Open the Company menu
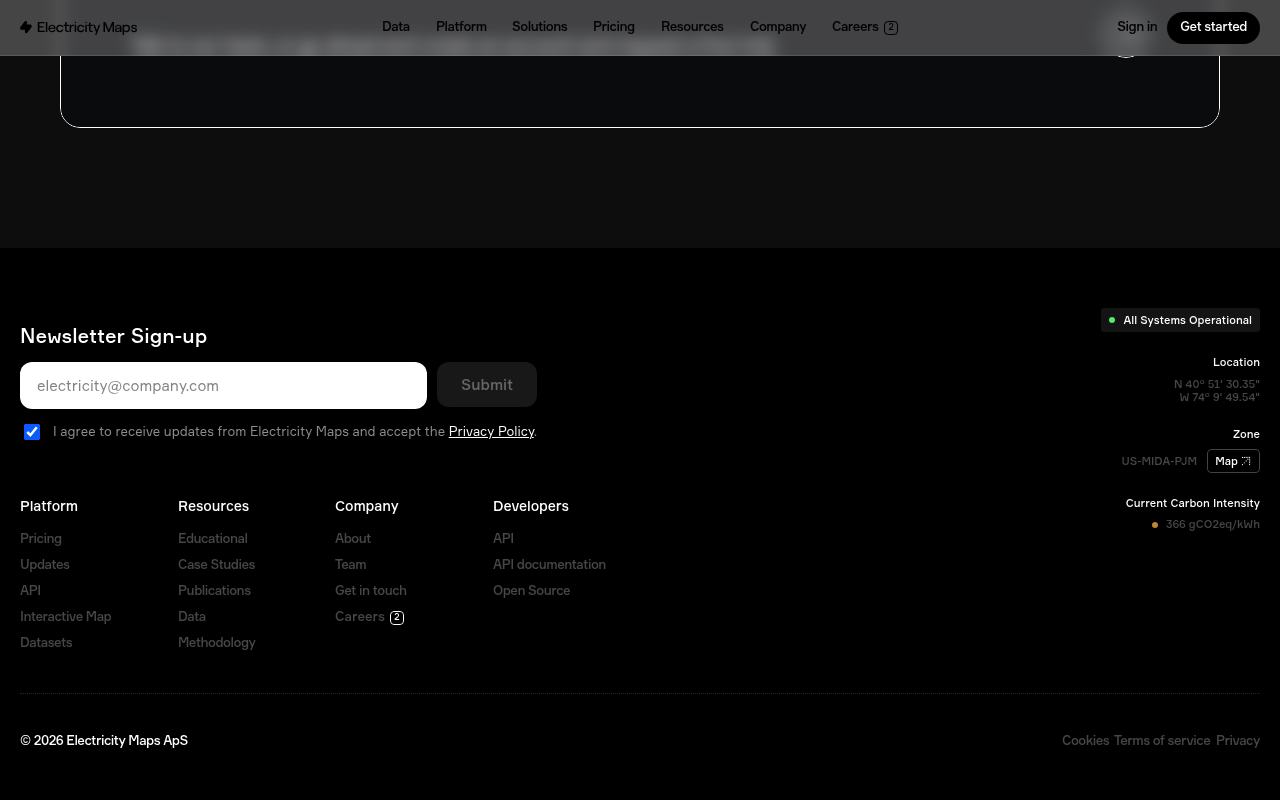This screenshot has height=800, width=1280. (778, 27)
